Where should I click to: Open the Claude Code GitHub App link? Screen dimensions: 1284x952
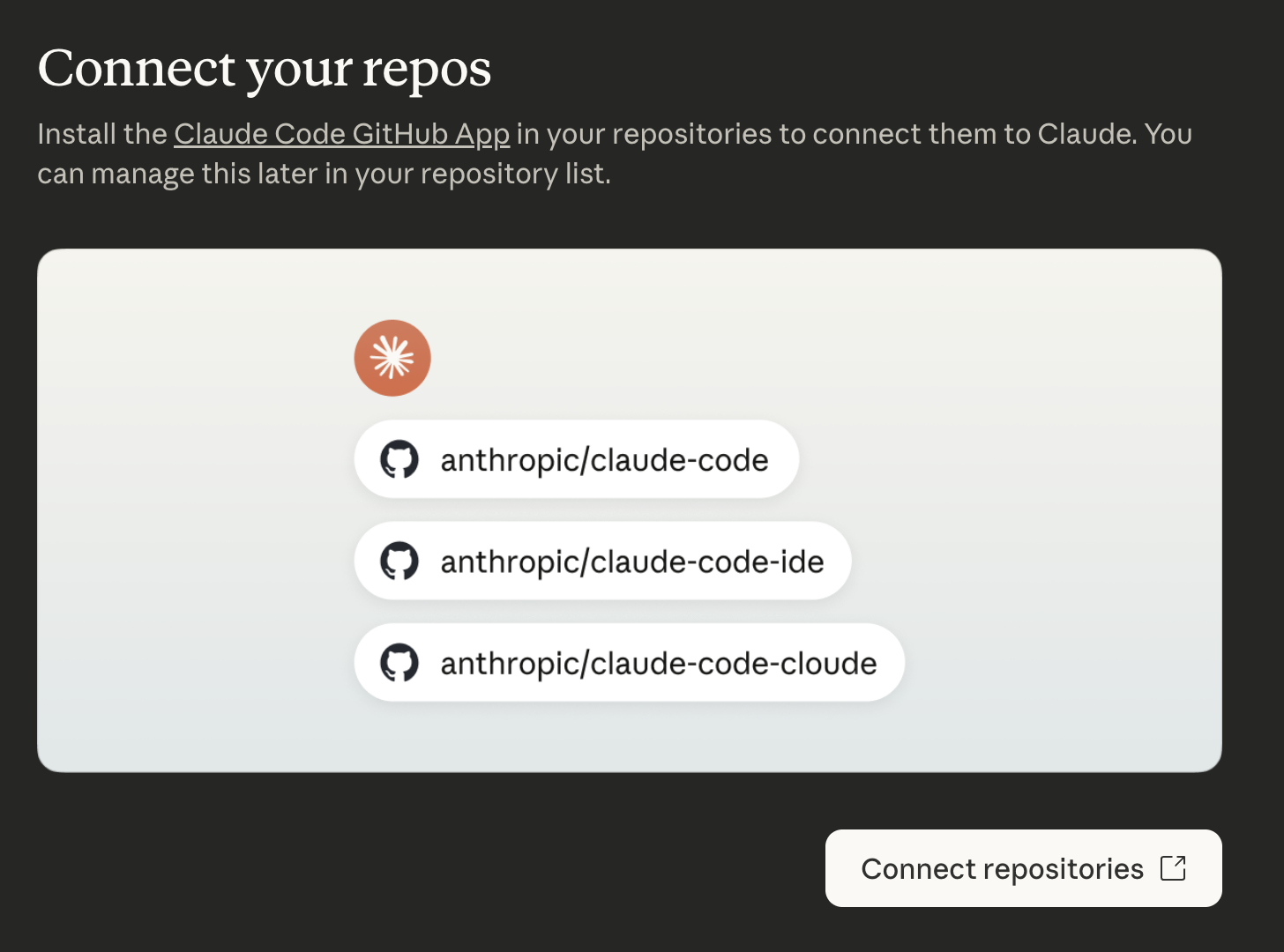pos(342,134)
